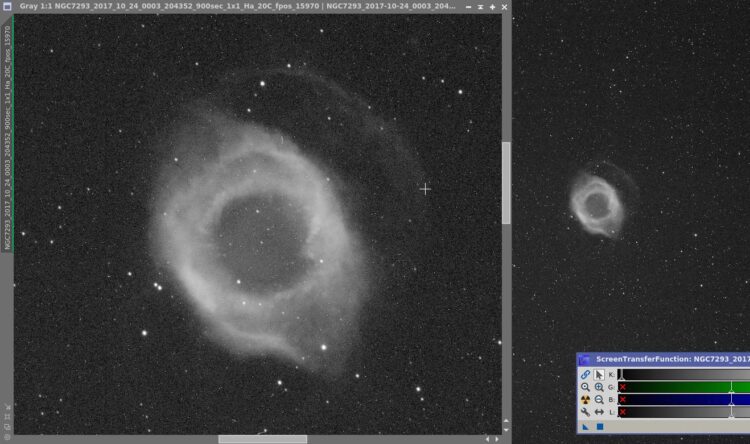Click the zoom 1:1 magnifier icon

coord(585,387)
